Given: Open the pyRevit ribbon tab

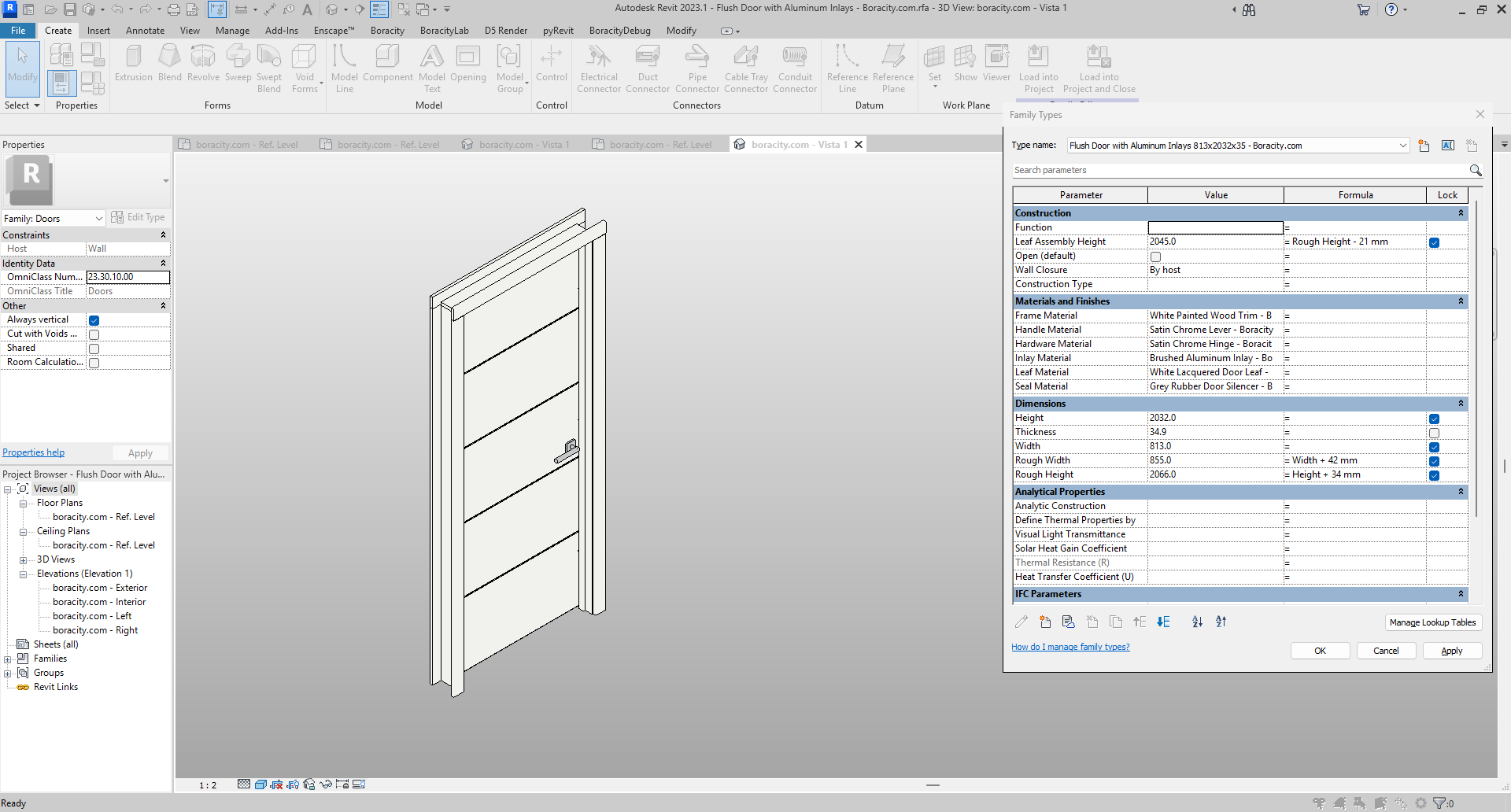Looking at the screenshot, I should pos(558,31).
